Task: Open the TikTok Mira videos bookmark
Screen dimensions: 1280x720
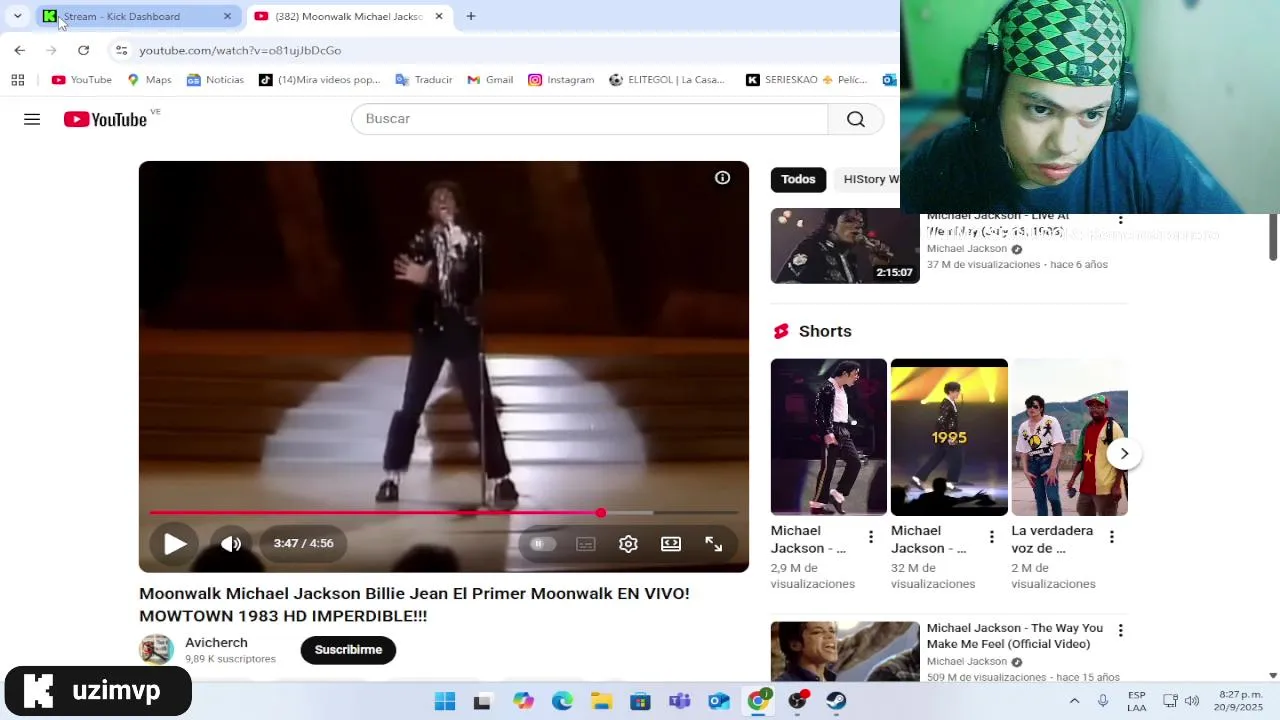Action: point(320,80)
